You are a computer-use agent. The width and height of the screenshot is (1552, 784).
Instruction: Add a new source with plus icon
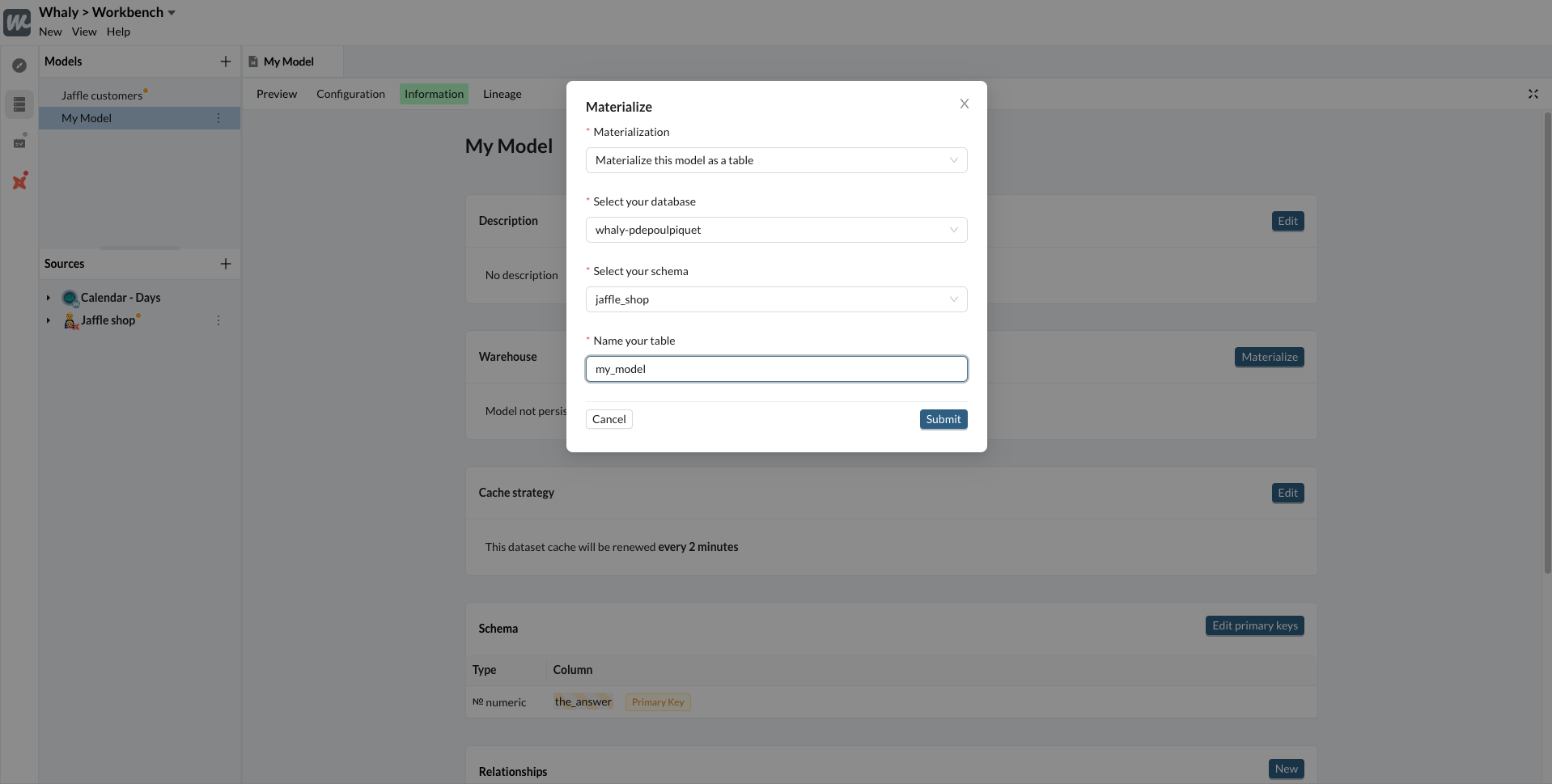point(225,264)
